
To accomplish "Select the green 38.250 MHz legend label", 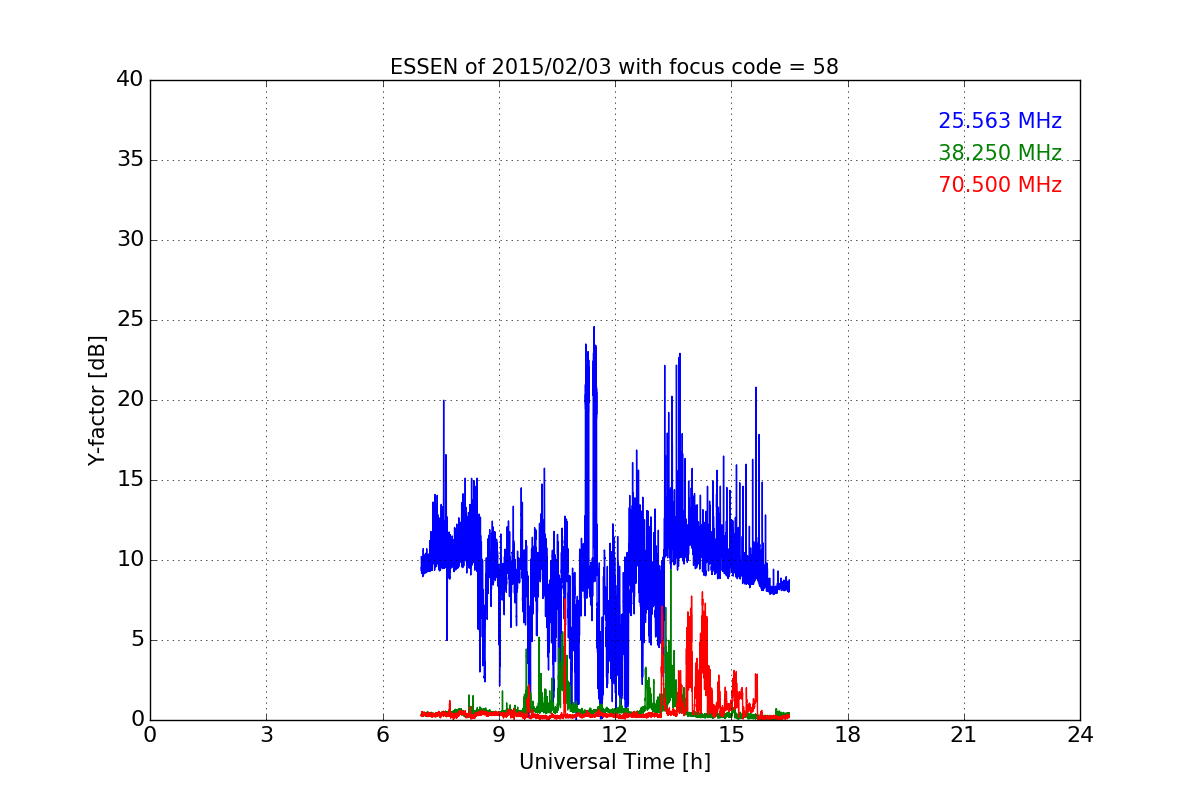I will pos(1000,153).
